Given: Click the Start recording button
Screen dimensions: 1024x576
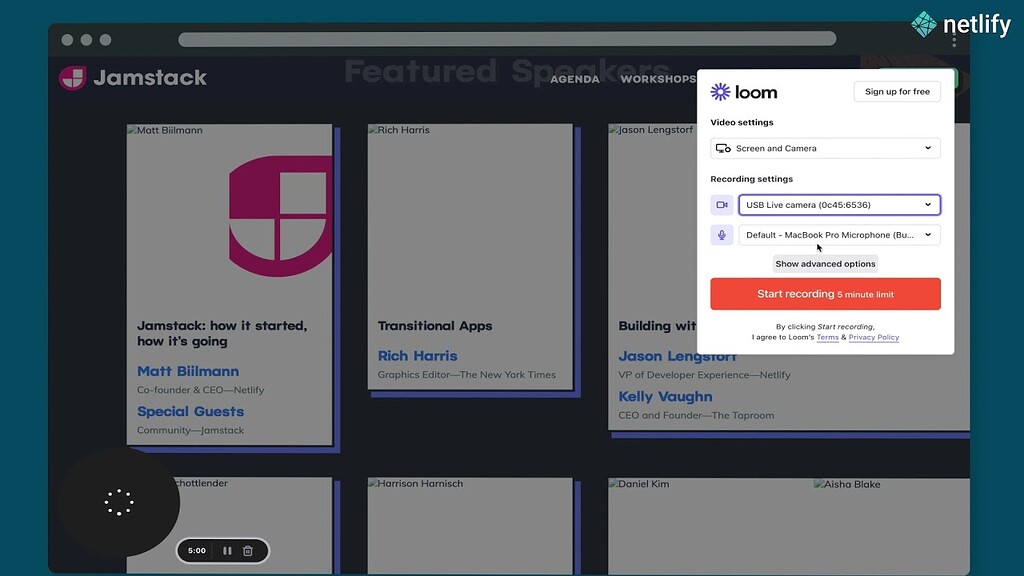Looking at the screenshot, I should pyautogui.click(x=825, y=294).
